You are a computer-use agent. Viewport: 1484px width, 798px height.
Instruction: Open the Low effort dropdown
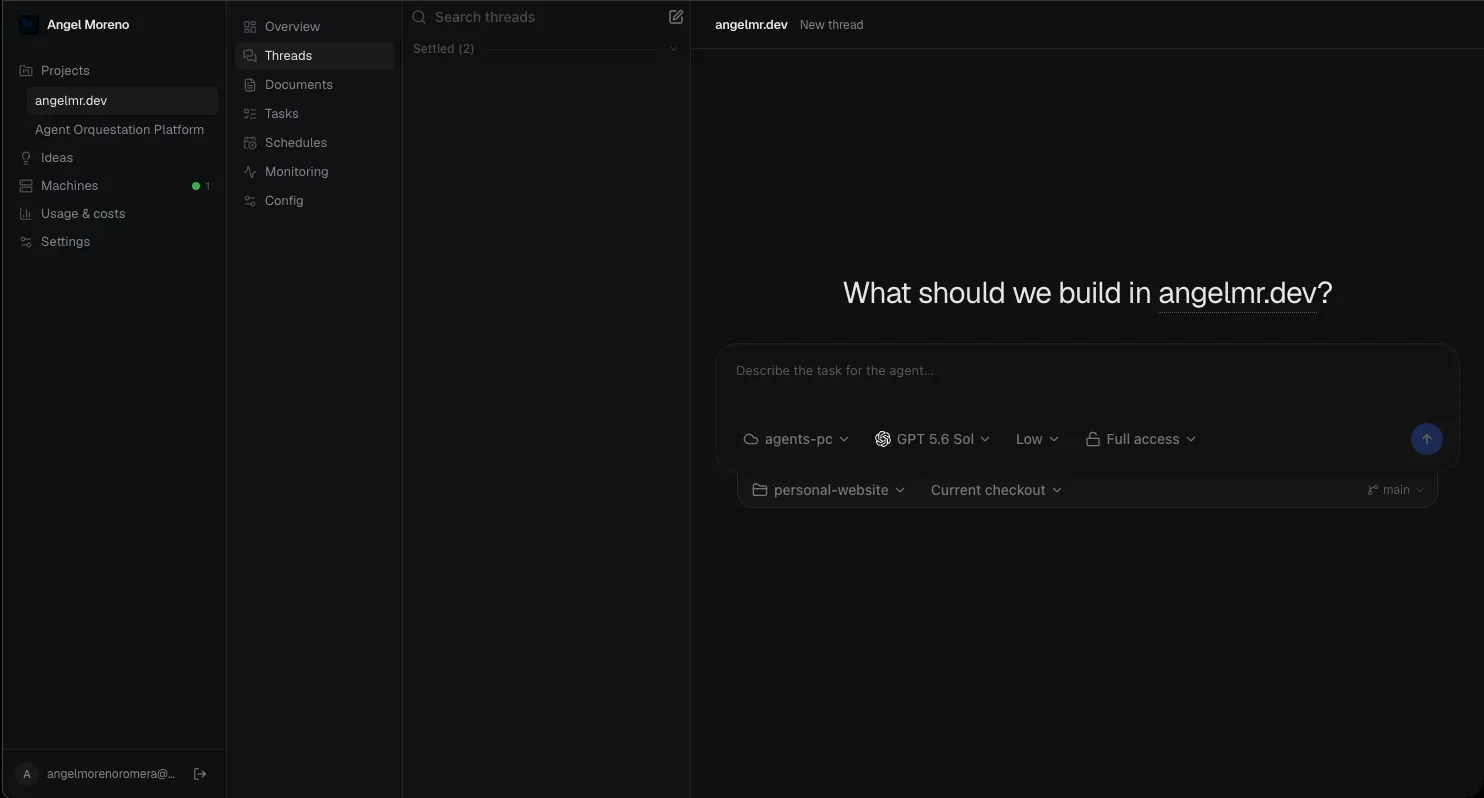[1037, 439]
